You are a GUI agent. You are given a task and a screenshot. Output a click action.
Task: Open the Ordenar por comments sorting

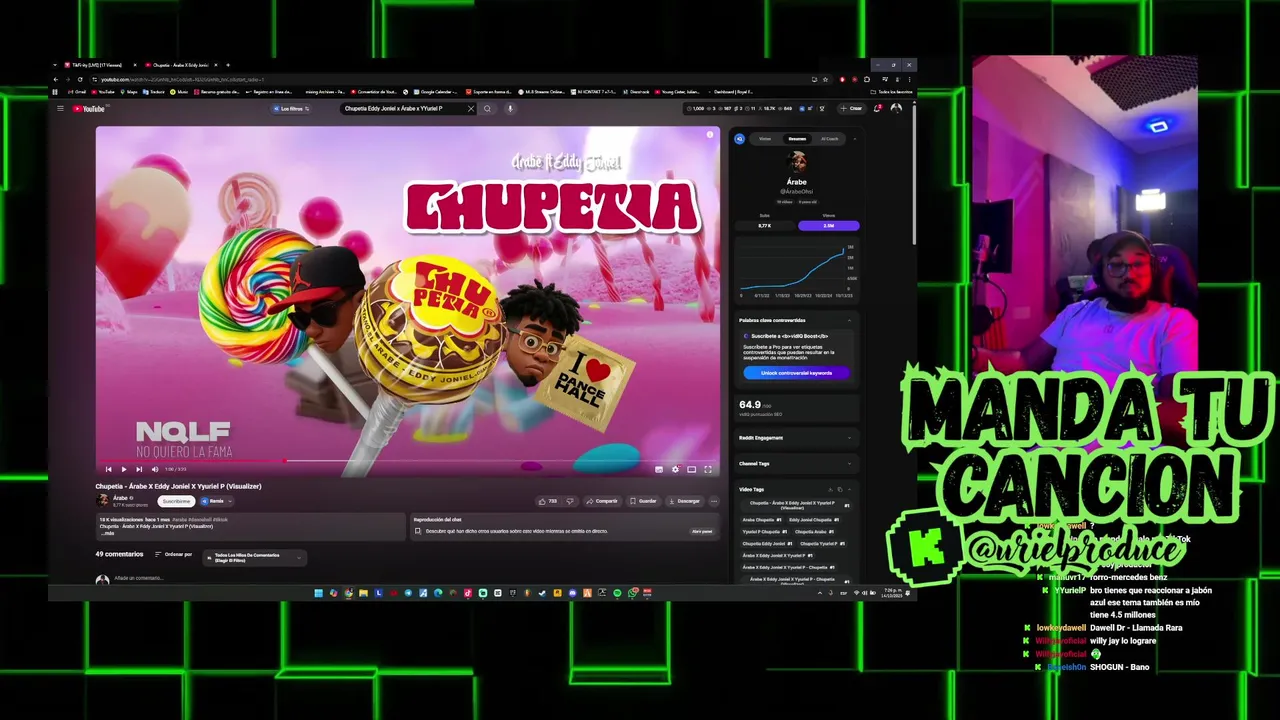click(173, 554)
